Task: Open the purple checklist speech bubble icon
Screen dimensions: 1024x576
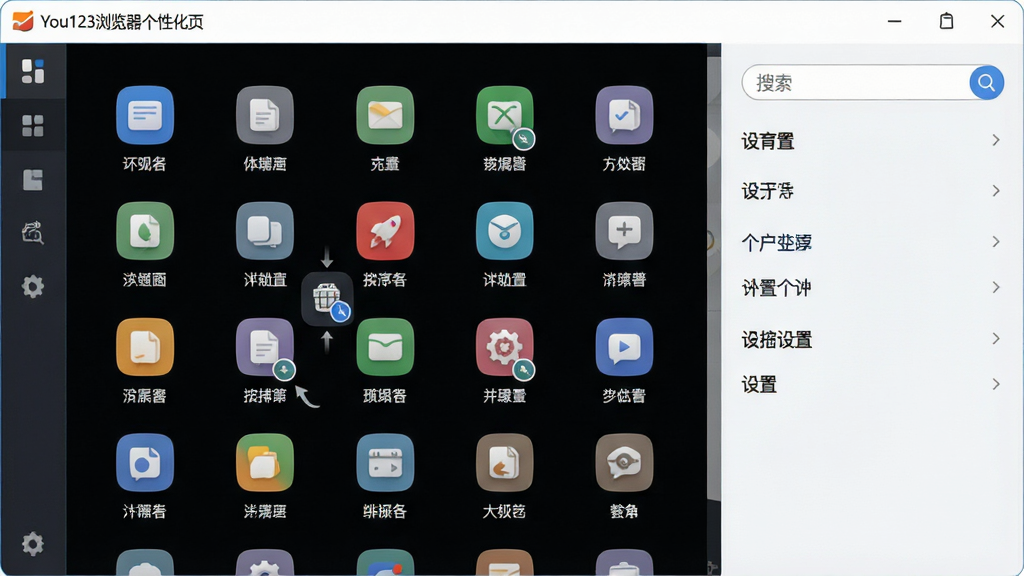Action: [624, 115]
